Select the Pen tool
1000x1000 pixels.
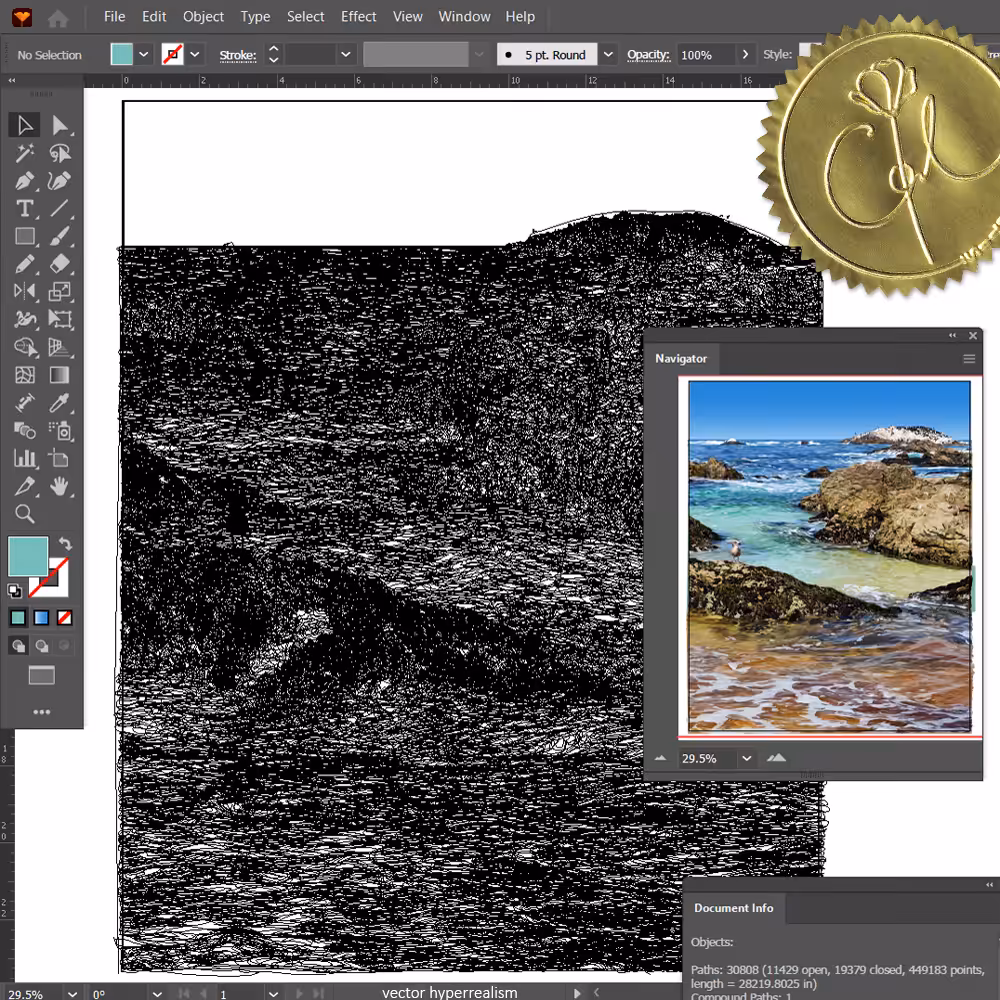click(x=24, y=181)
